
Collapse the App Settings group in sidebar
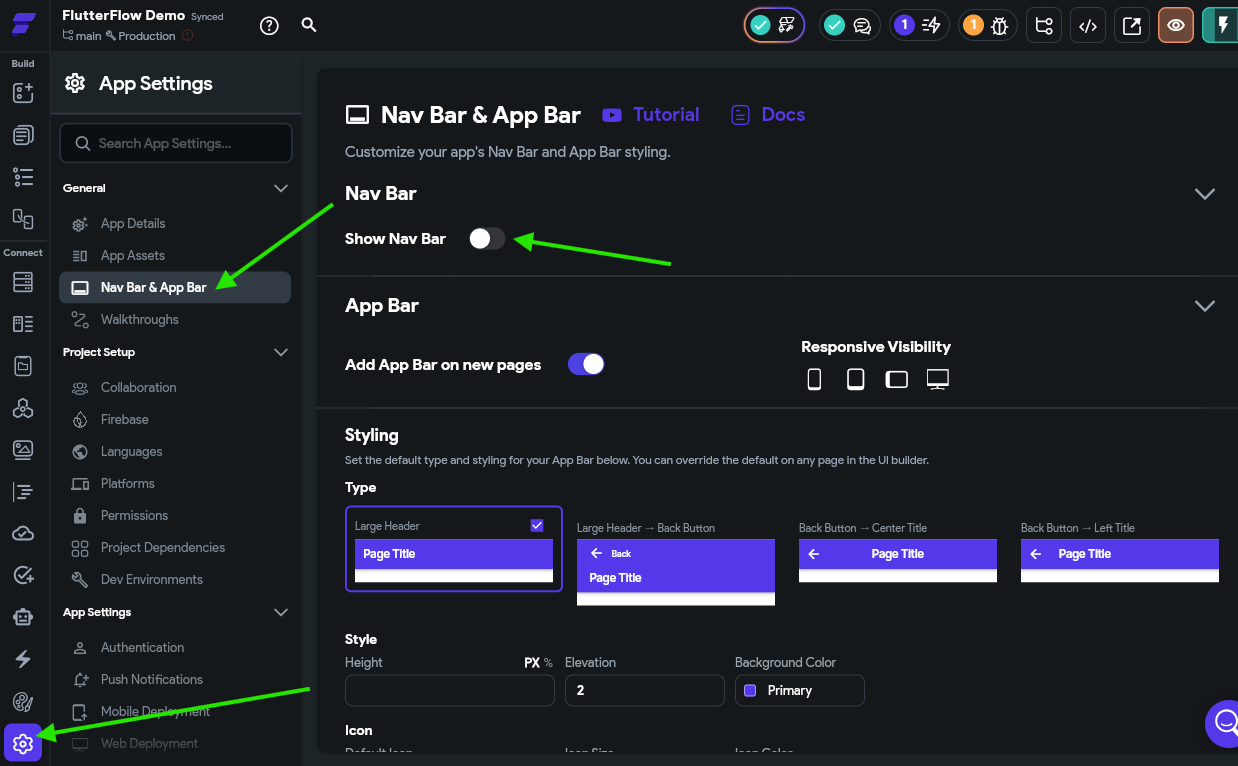(x=281, y=612)
